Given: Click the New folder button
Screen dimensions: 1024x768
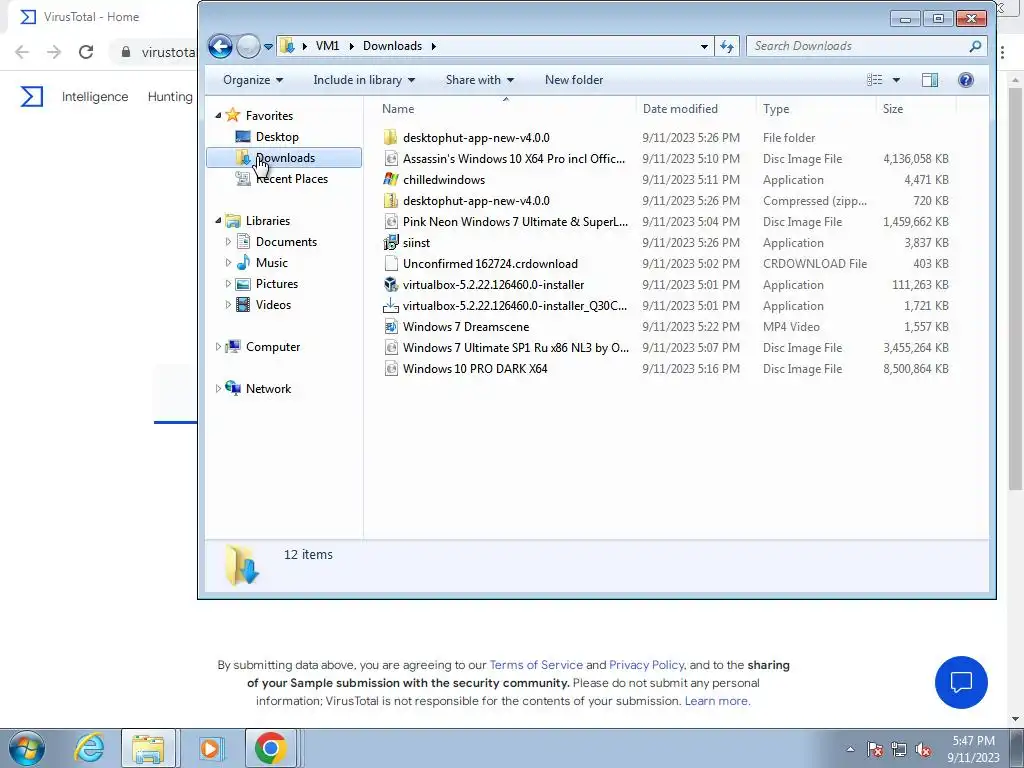Looking at the screenshot, I should coord(574,80).
